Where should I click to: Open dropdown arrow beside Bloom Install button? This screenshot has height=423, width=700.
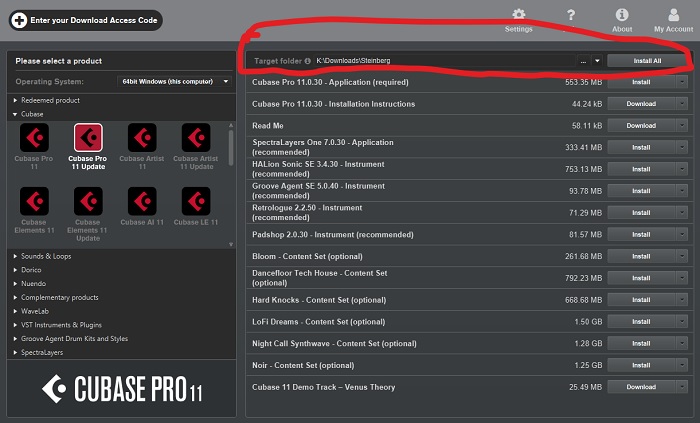(682, 256)
